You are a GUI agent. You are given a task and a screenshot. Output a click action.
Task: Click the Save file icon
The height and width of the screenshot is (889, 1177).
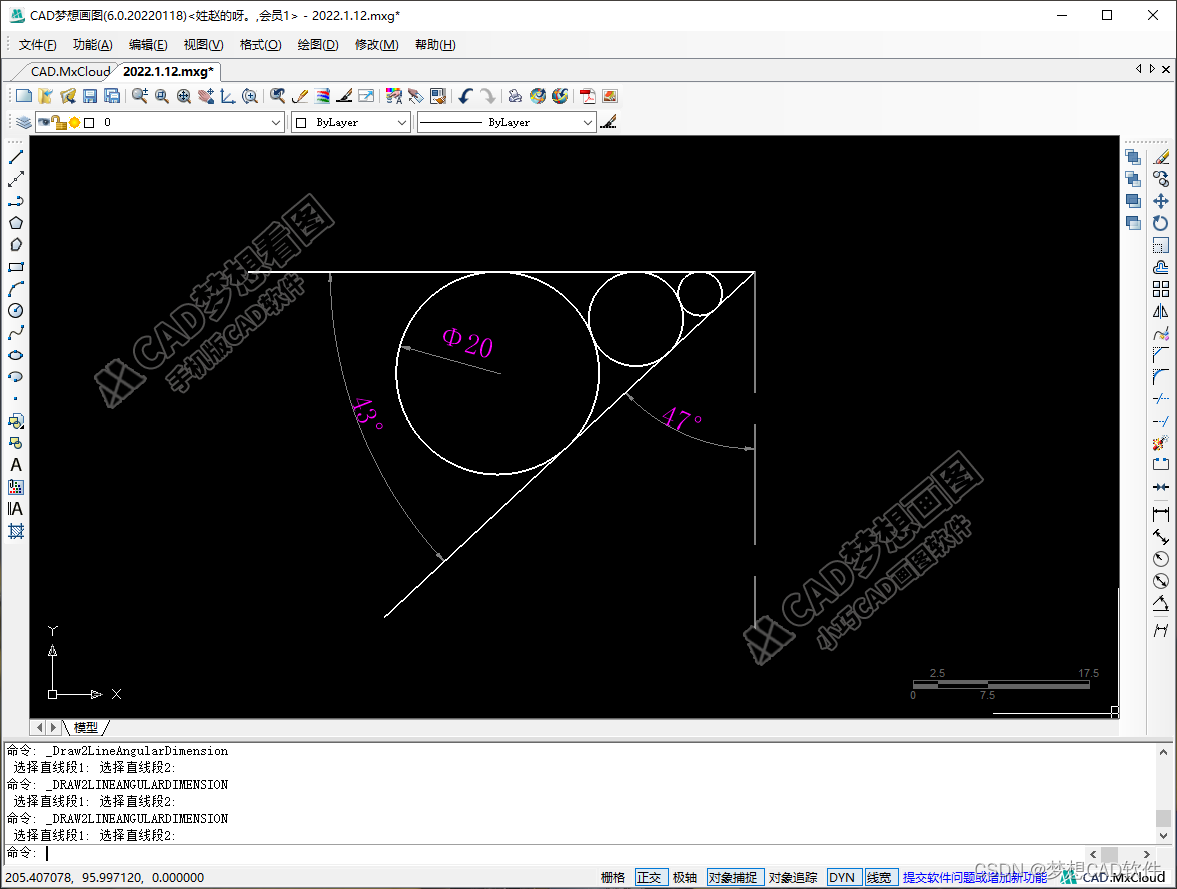coord(90,96)
